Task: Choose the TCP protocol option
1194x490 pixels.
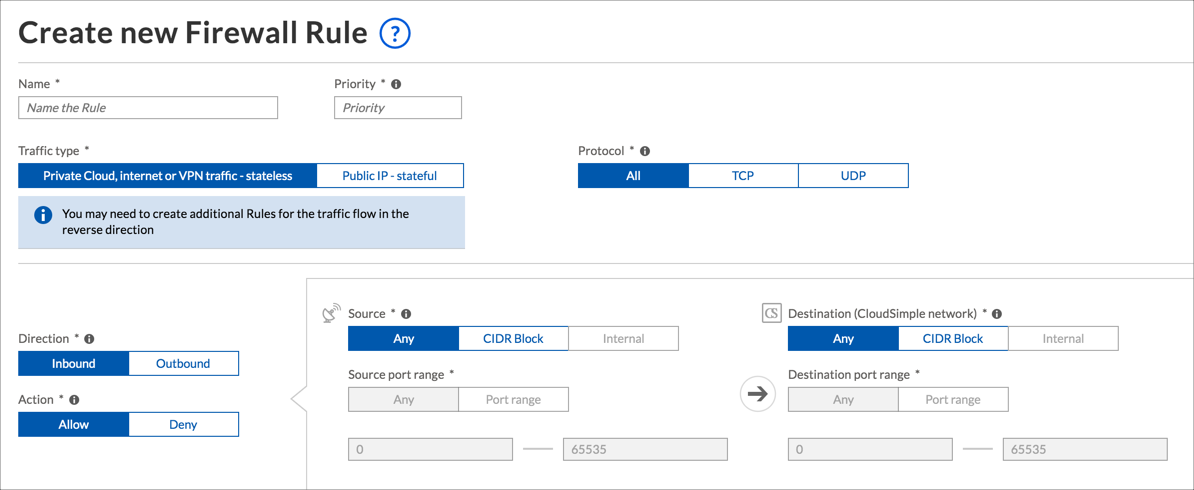Action: tap(743, 176)
